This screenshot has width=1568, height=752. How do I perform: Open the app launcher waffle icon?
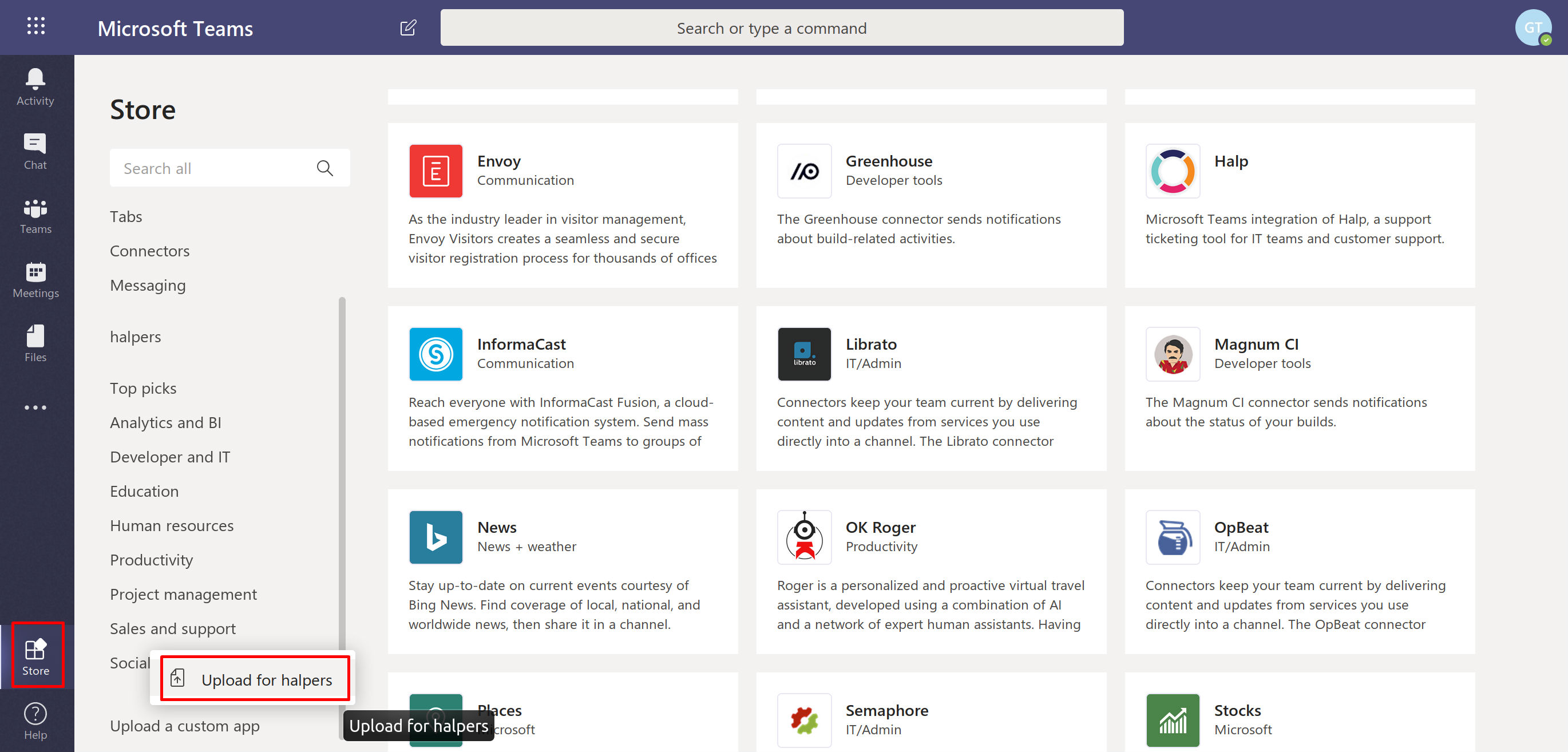click(36, 26)
